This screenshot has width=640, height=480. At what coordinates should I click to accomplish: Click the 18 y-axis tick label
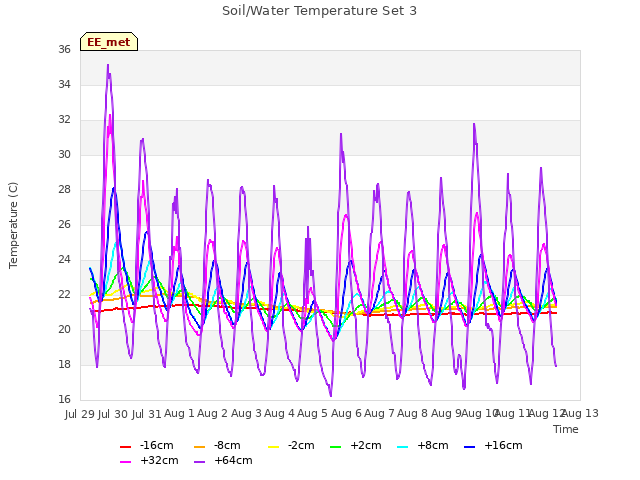pyautogui.click(x=64, y=364)
